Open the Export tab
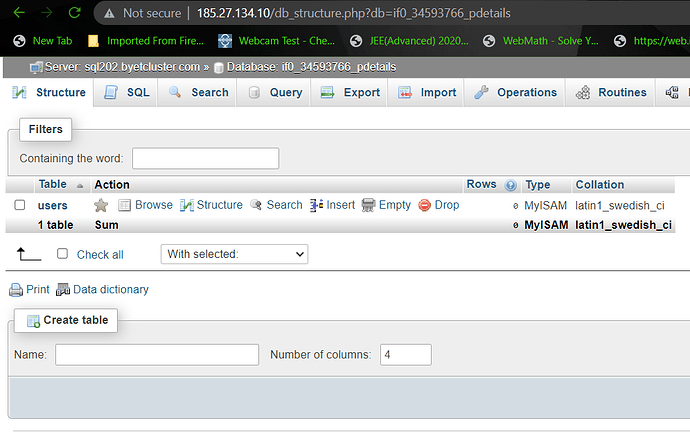690x440 pixels. pos(350,93)
